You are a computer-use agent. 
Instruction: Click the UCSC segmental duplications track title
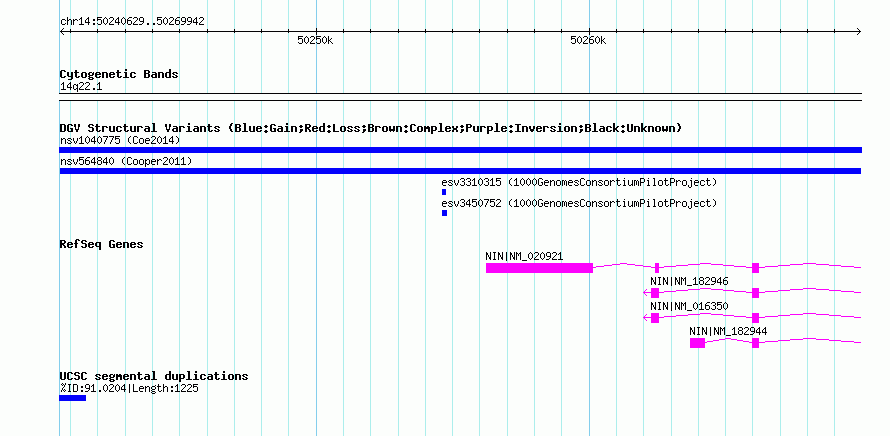[x=154, y=376]
